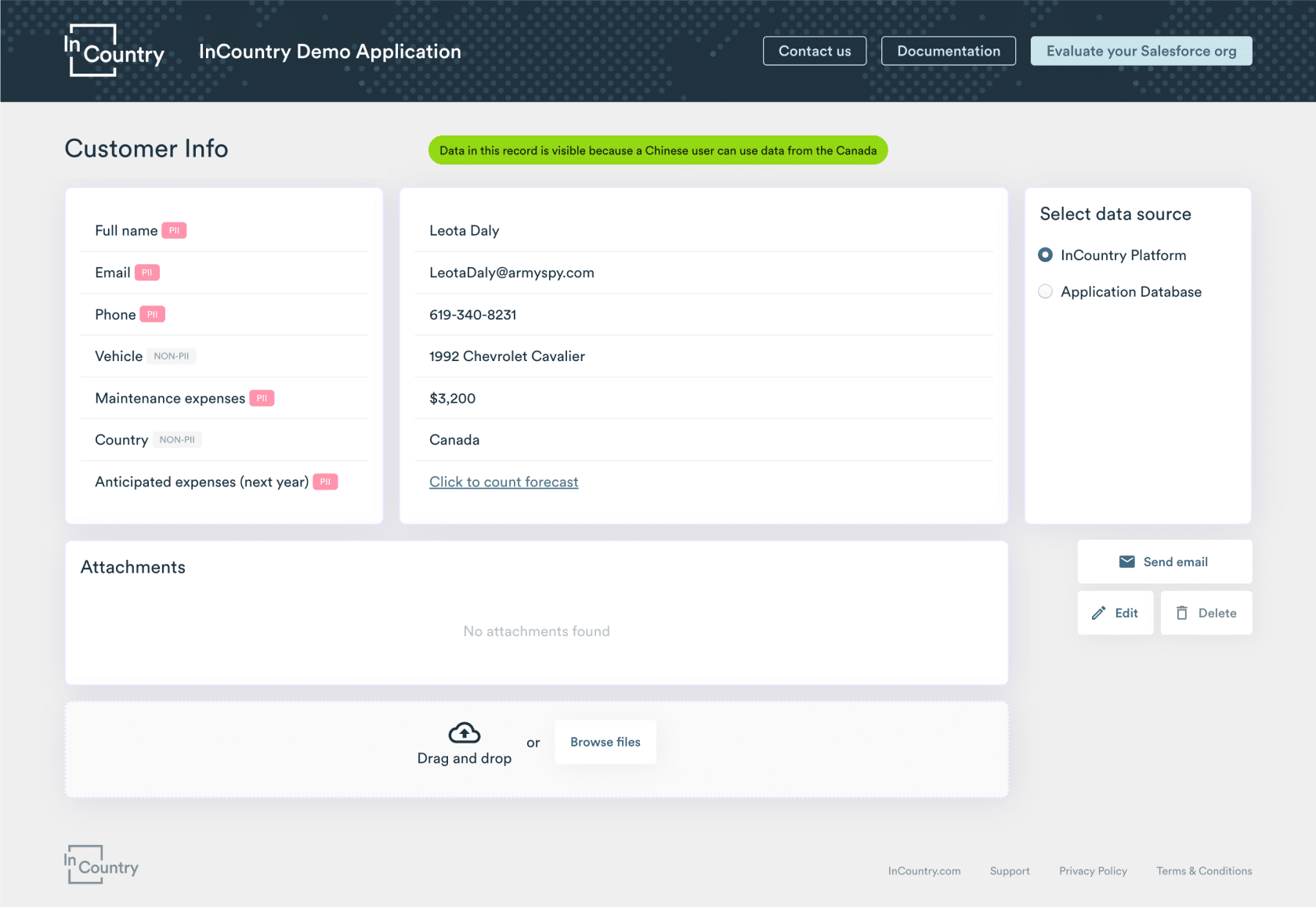This screenshot has width=1316, height=907.
Task: Select the InCountry Platform data source
Action: pos(1046,255)
